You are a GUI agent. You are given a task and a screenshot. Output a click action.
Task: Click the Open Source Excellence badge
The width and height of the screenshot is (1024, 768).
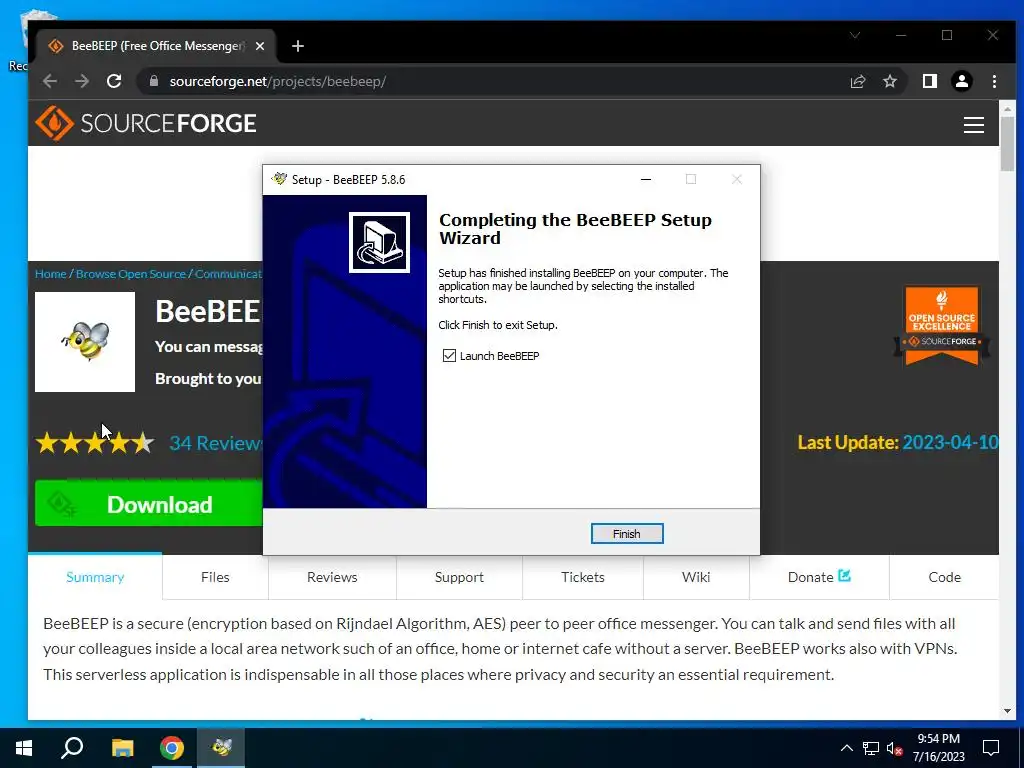[x=941, y=325]
